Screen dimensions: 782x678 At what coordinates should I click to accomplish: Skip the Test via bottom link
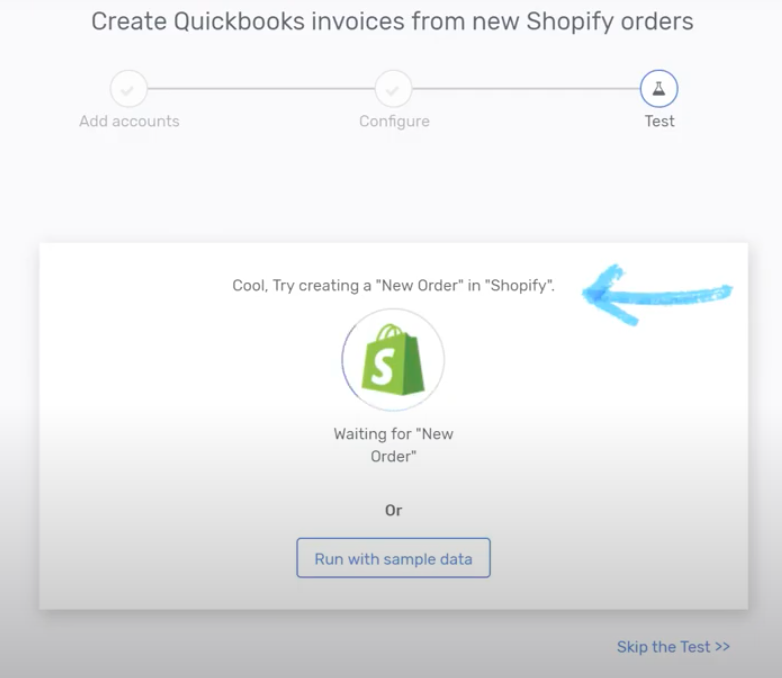[673, 647]
